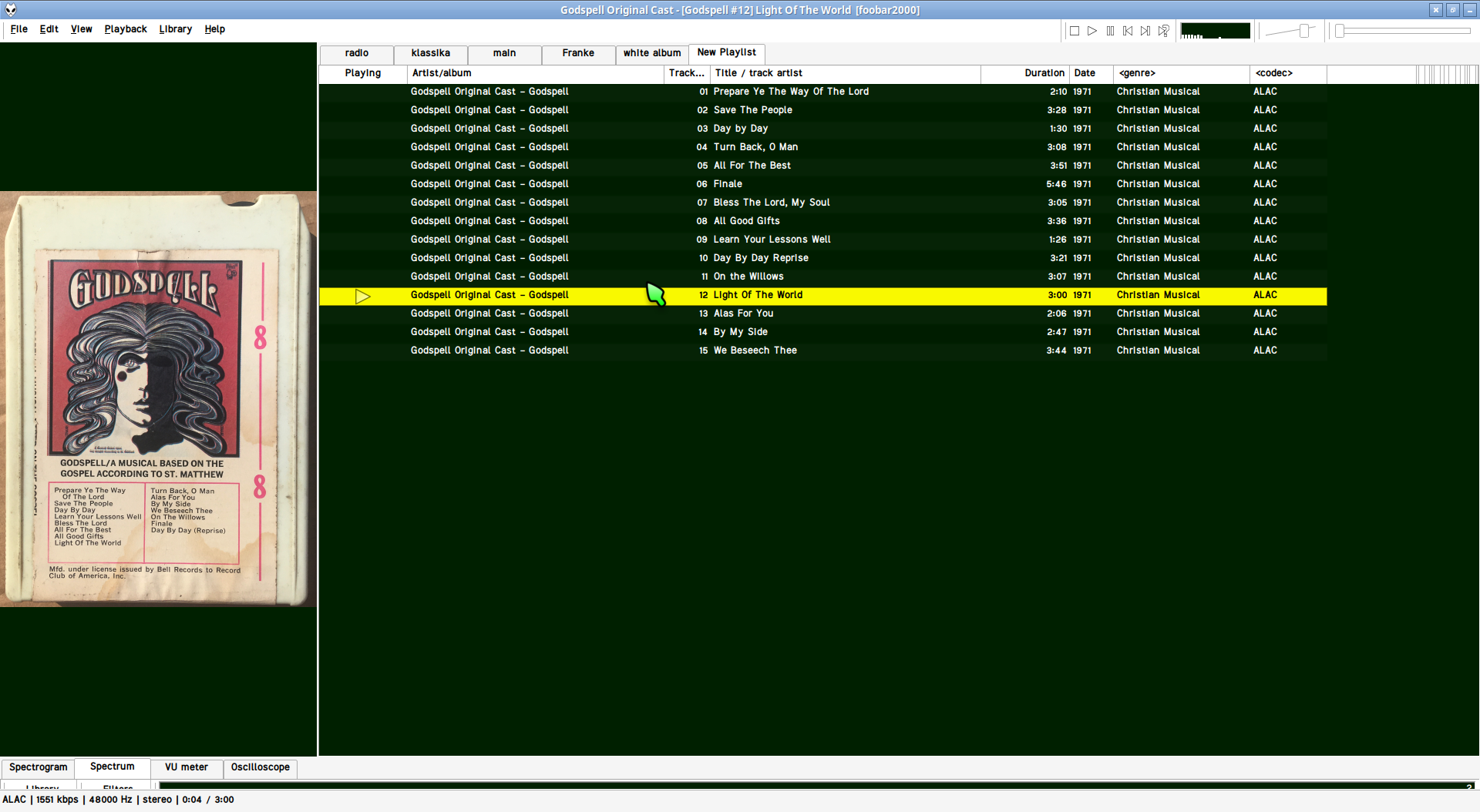The width and height of the screenshot is (1480, 812).
Task: Click highlighted track 'Light Of The World'
Action: point(823,296)
